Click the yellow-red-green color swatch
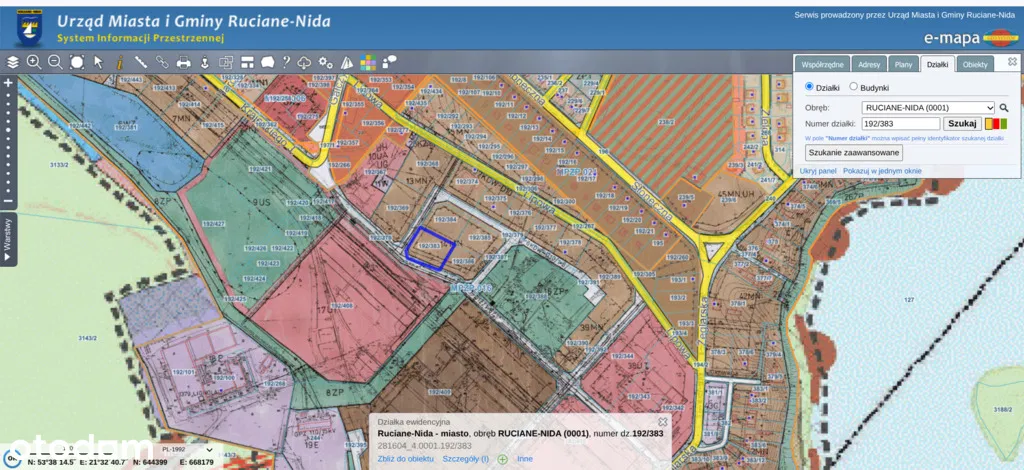Viewport: 1024px width, 470px height. 995,123
